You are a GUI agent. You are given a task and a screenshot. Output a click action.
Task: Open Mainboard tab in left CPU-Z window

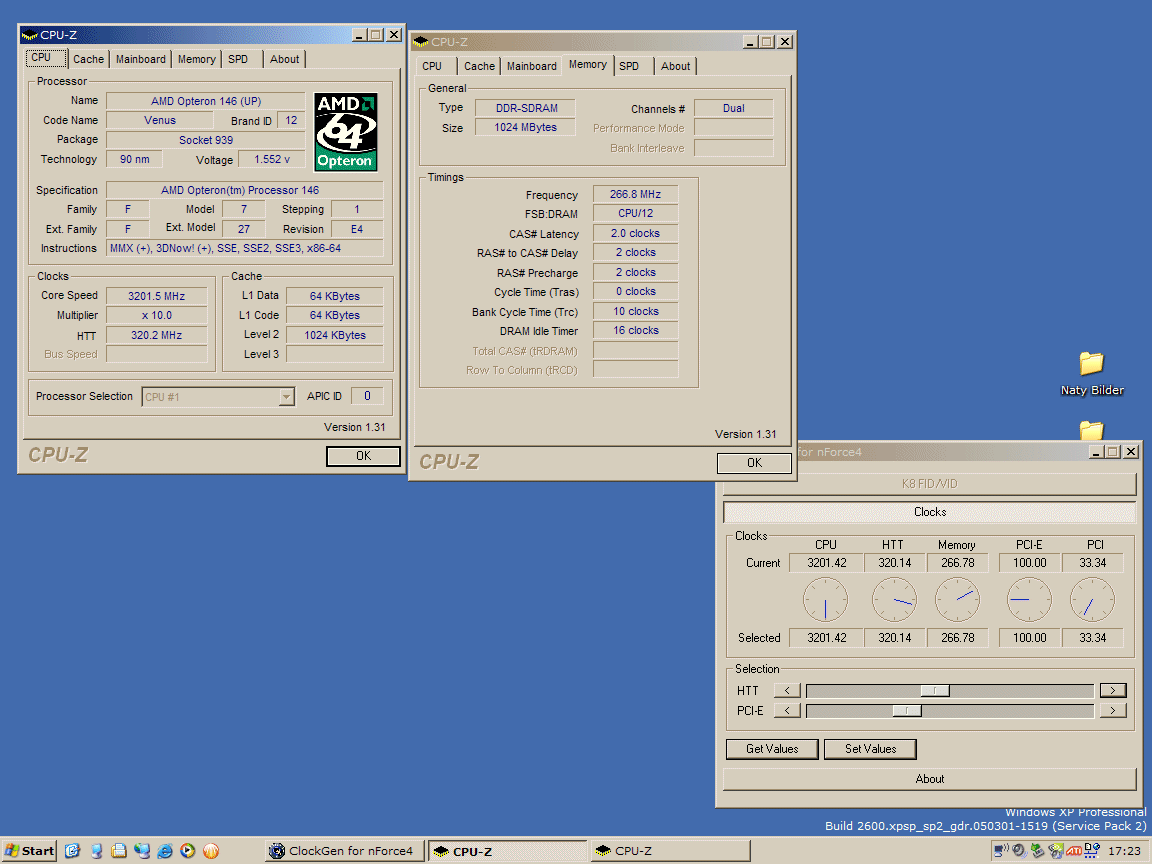(x=140, y=60)
